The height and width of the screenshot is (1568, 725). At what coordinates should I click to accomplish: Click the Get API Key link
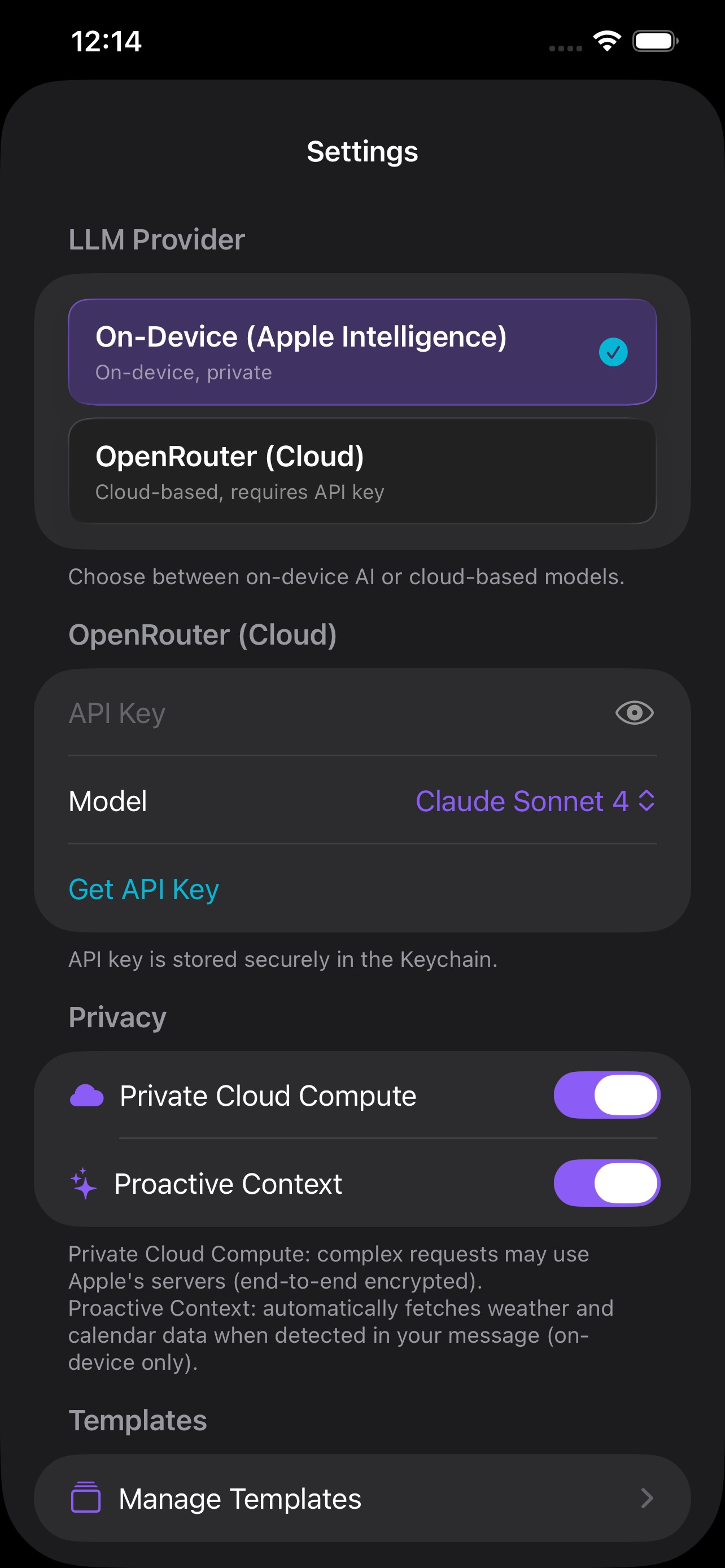coord(143,888)
